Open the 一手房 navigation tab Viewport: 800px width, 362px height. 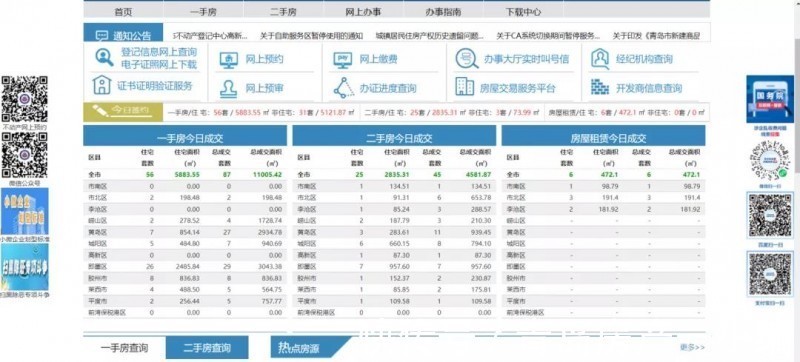(x=203, y=11)
